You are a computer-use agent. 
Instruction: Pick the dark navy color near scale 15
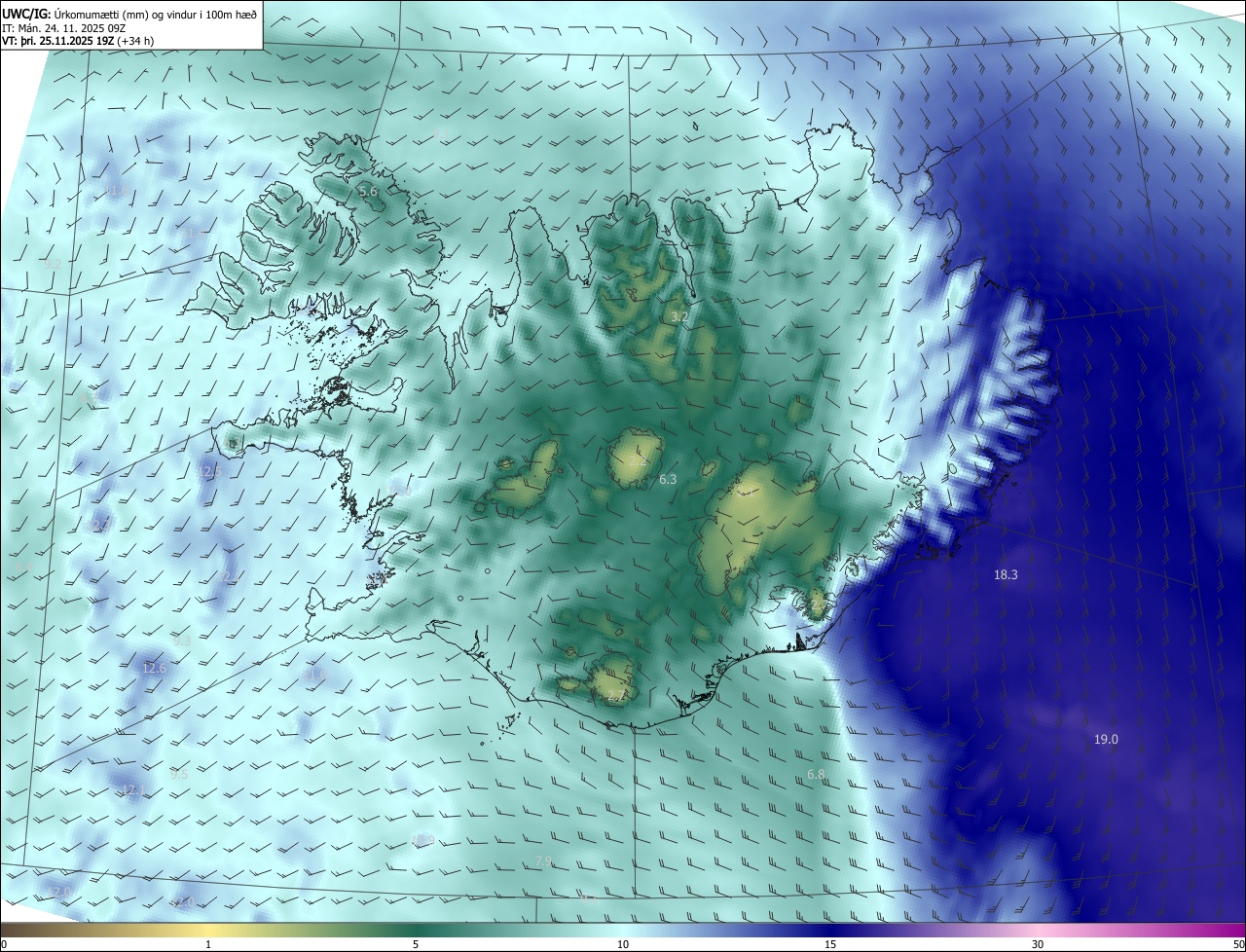click(x=830, y=931)
